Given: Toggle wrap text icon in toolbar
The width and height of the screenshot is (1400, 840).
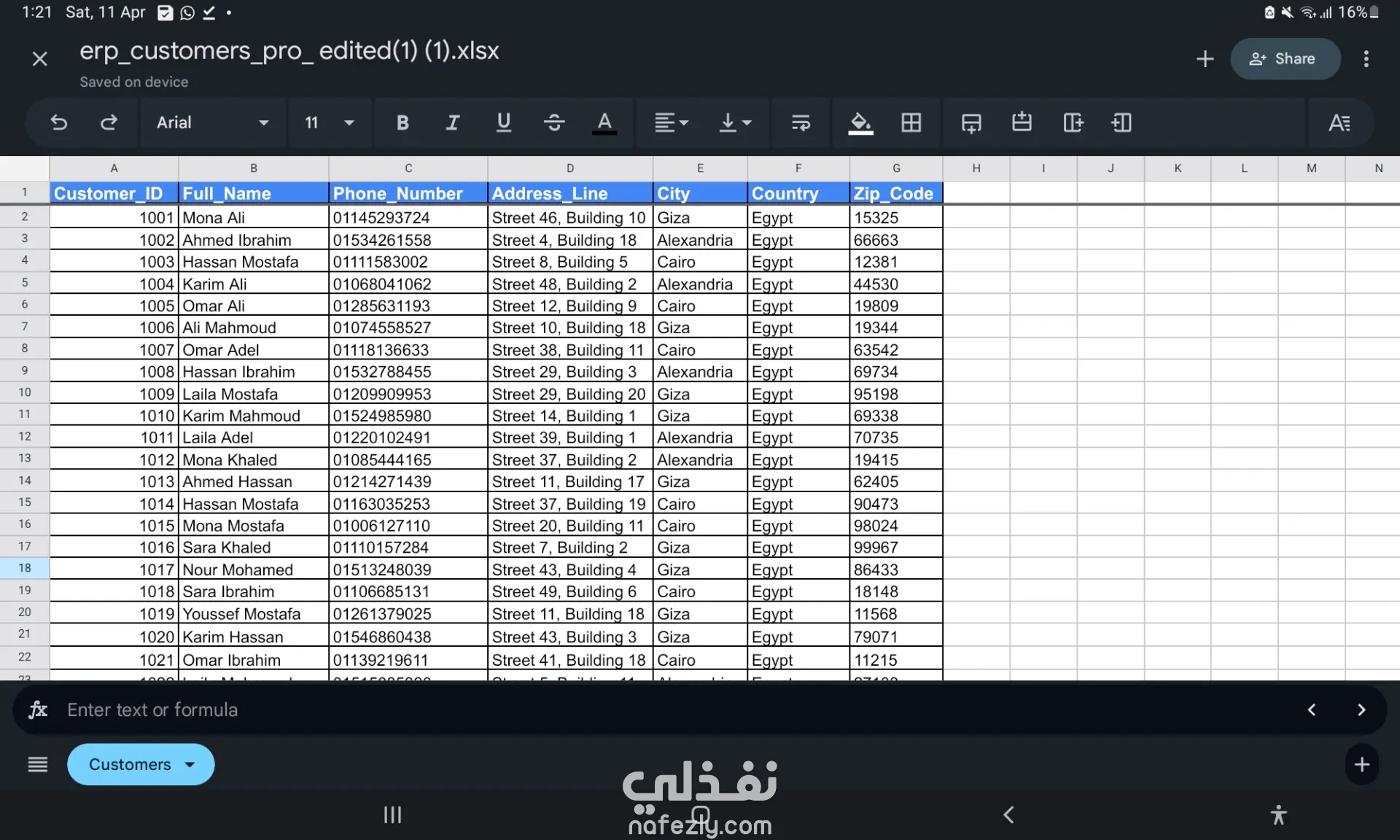Looking at the screenshot, I should pos(801,122).
